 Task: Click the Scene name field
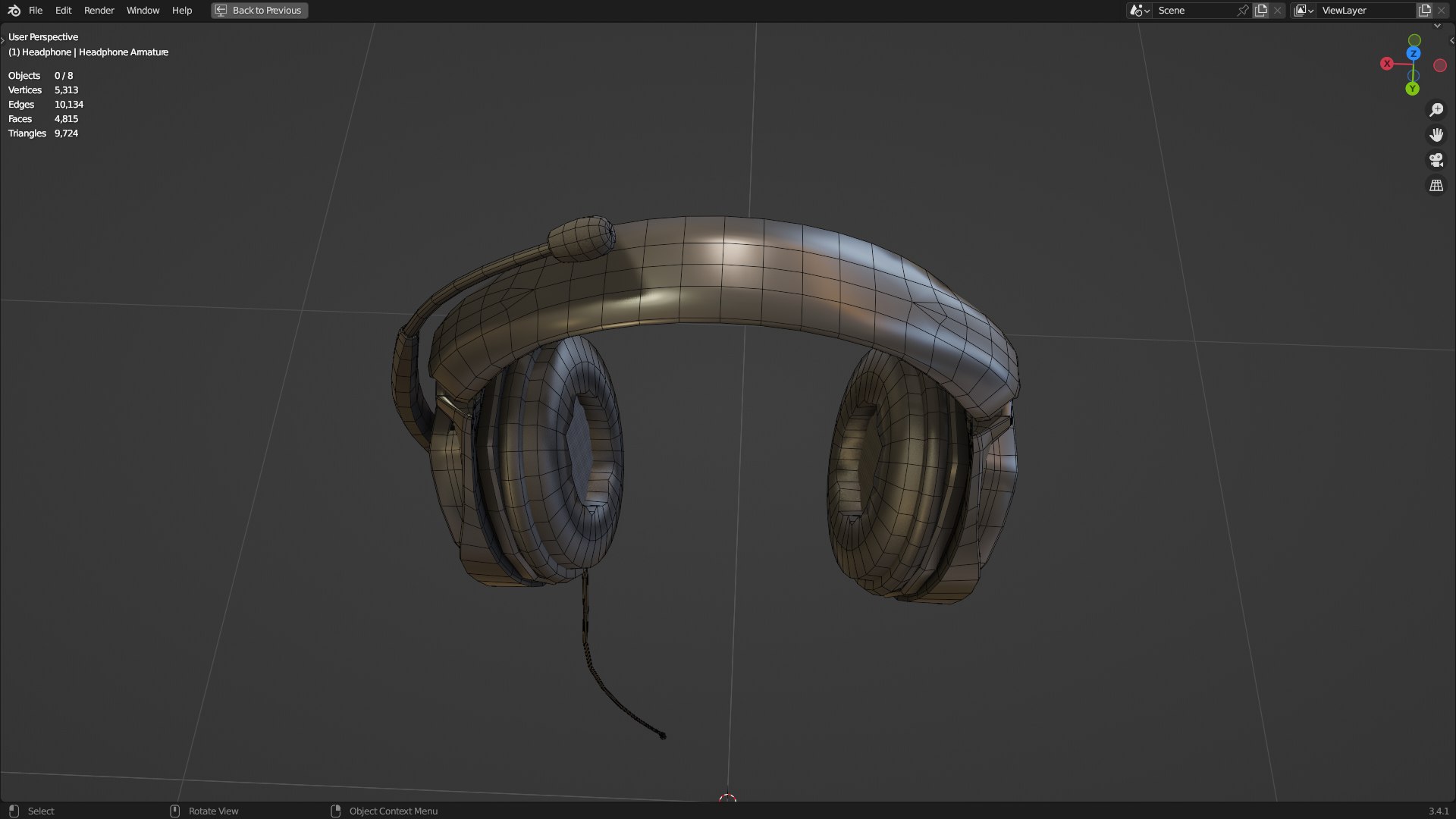(1194, 11)
